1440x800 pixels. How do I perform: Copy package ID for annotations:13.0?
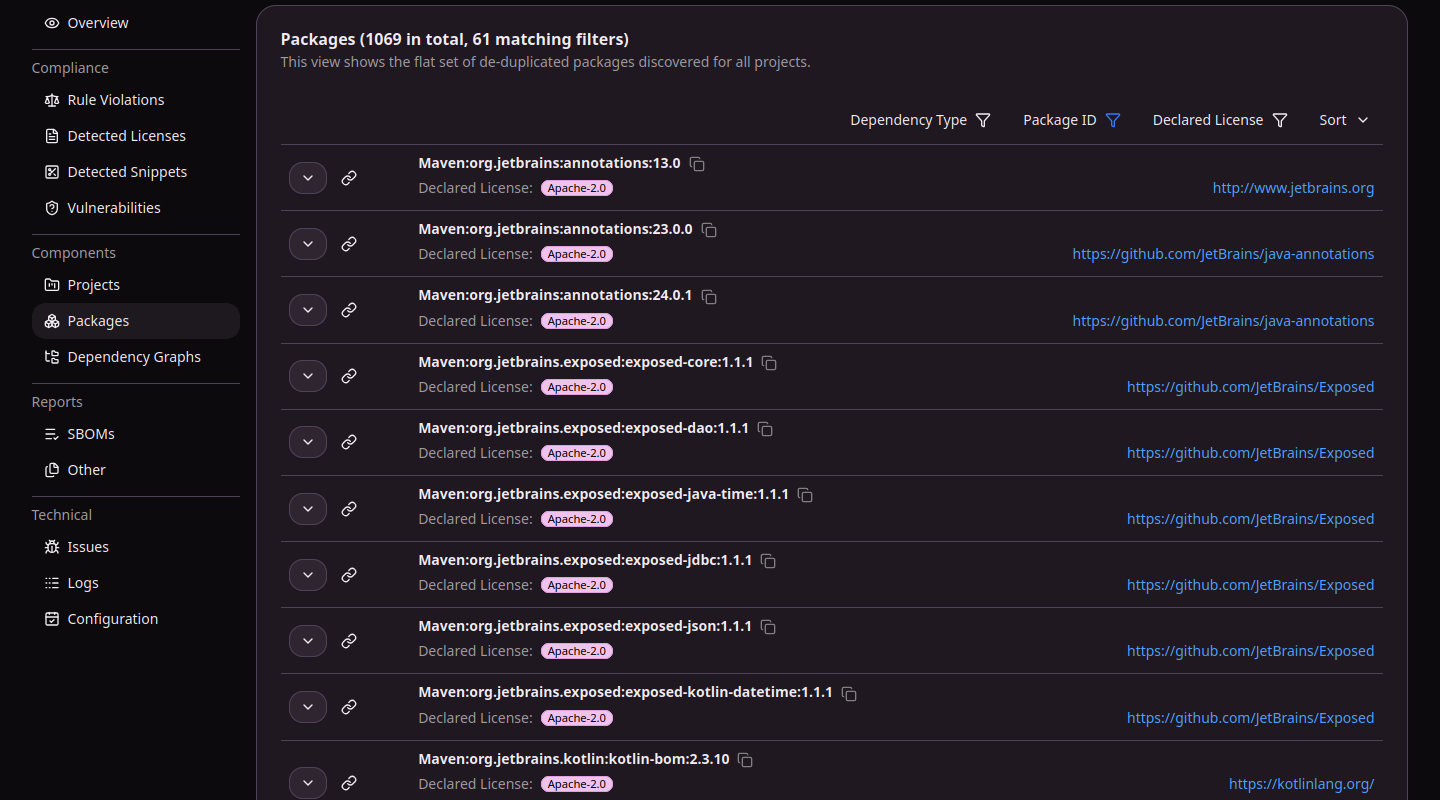tap(697, 164)
